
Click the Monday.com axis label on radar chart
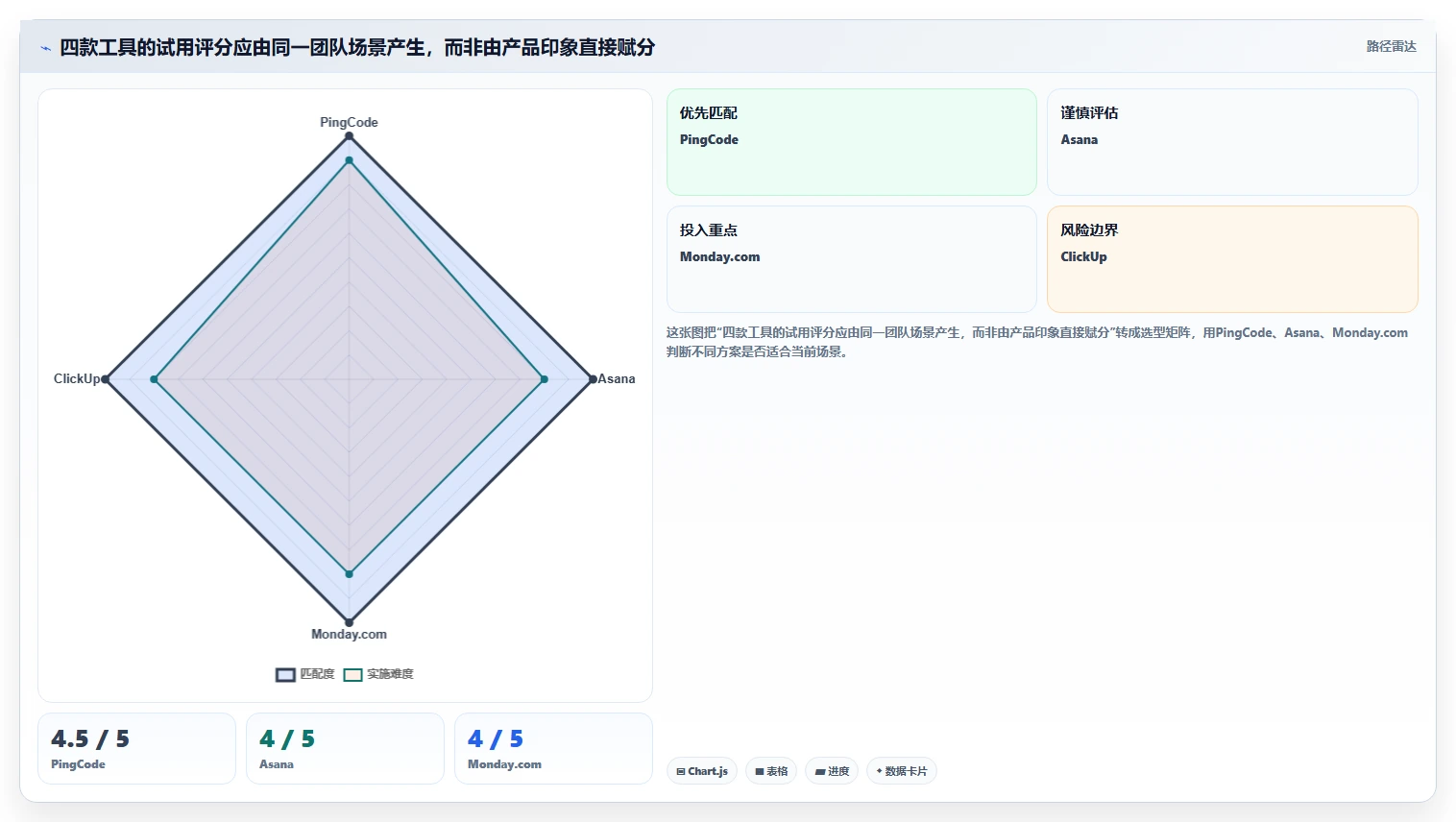(x=349, y=634)
